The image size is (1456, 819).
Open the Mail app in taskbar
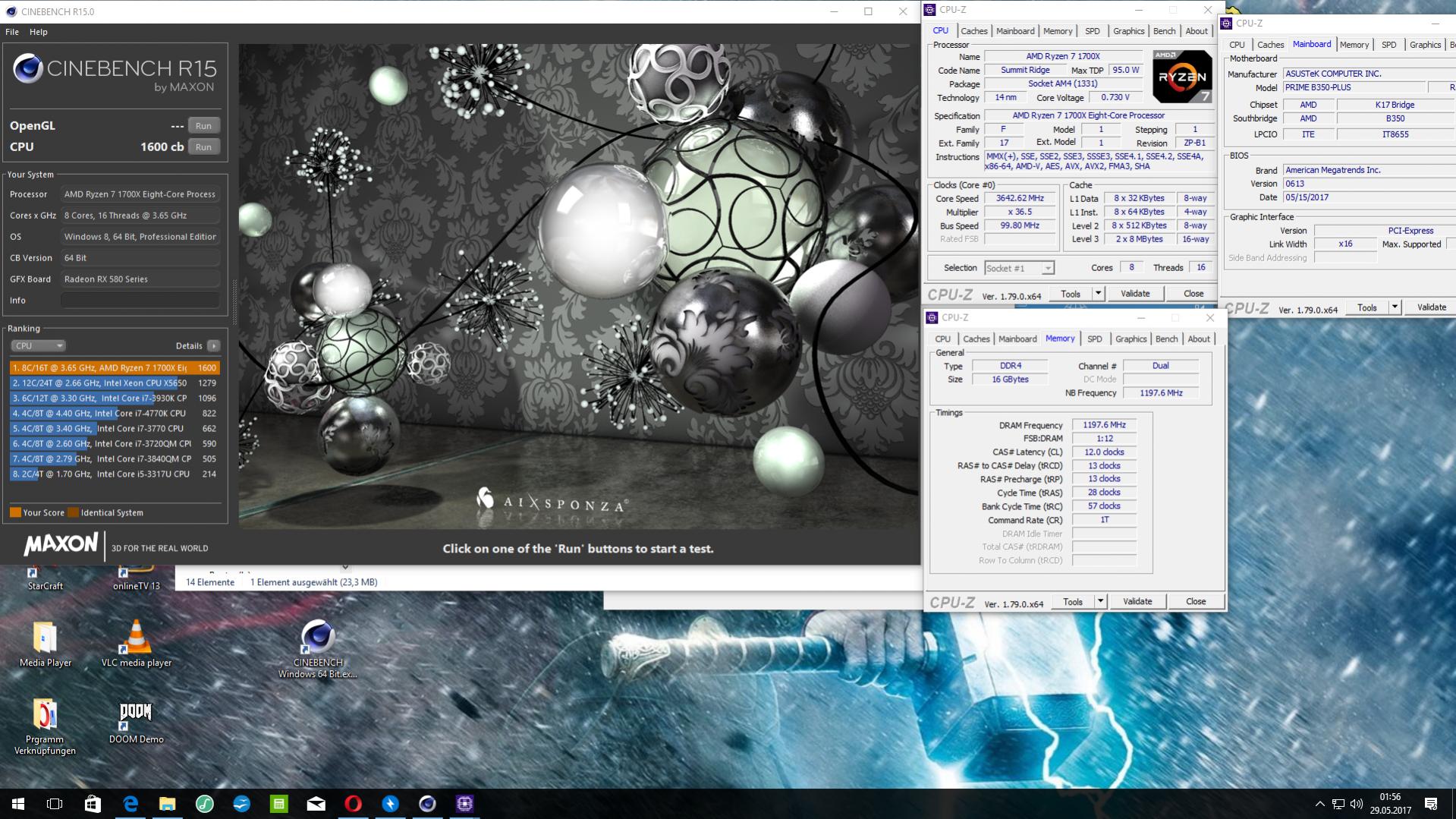click(316, 804)
